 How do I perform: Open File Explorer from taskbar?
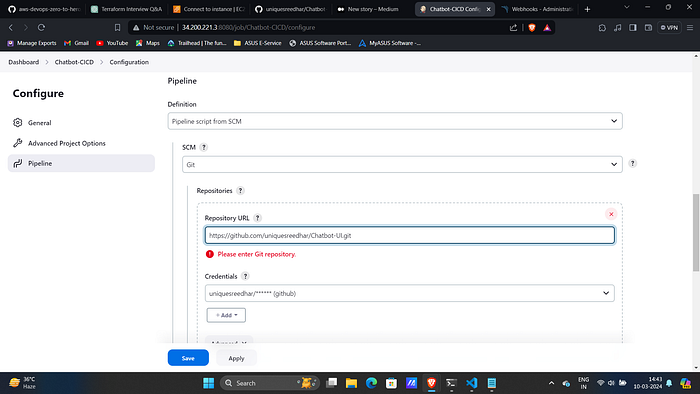pyautogui.click(x=351, y=383)
